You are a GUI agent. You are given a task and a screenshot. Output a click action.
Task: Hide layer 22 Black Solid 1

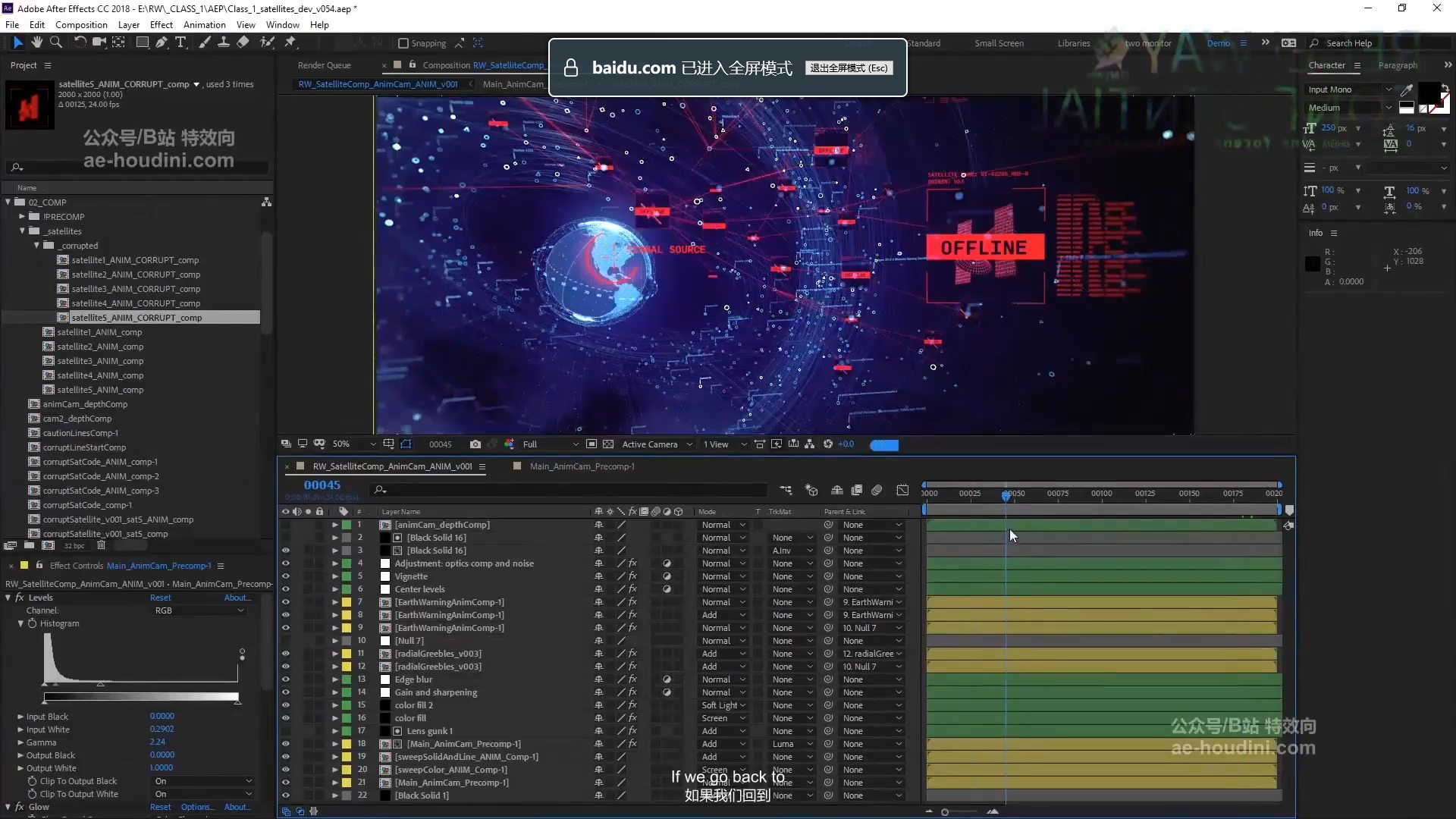(x=286, y=795)
